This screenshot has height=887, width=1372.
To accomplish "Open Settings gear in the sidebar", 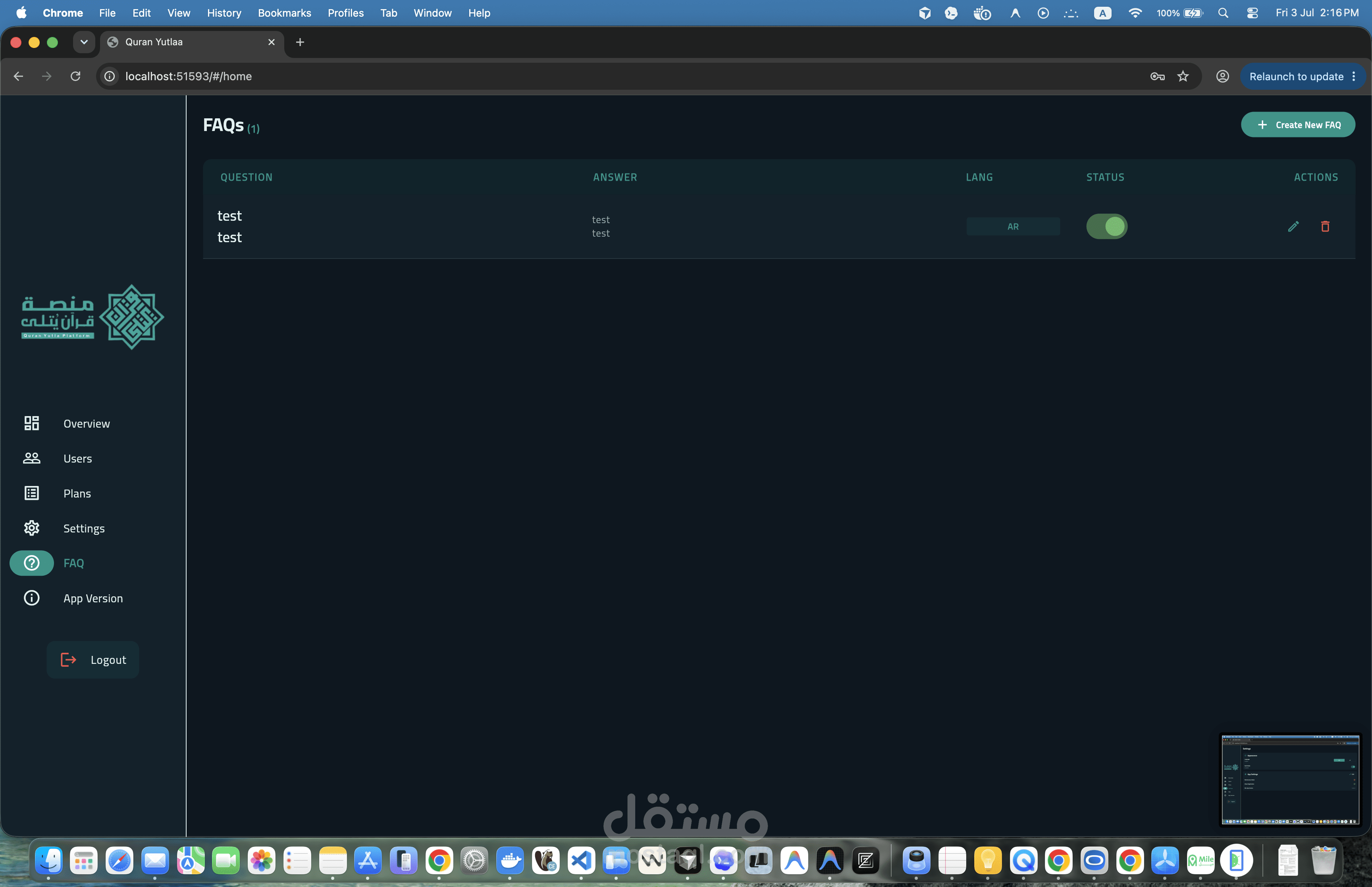I will (32, 528).
